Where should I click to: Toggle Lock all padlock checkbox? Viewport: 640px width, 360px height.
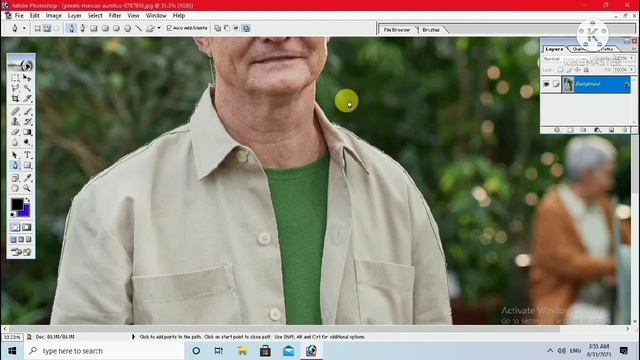(586, 70)
